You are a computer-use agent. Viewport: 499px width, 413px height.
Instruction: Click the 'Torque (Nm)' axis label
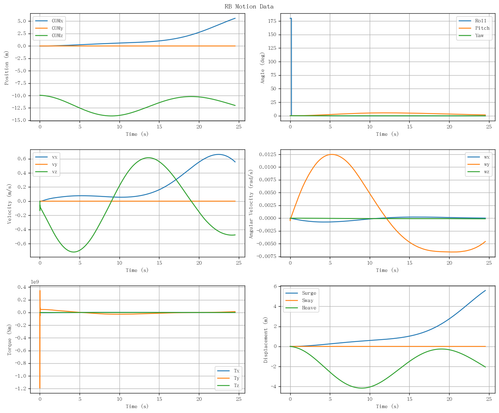click(9, 340)
